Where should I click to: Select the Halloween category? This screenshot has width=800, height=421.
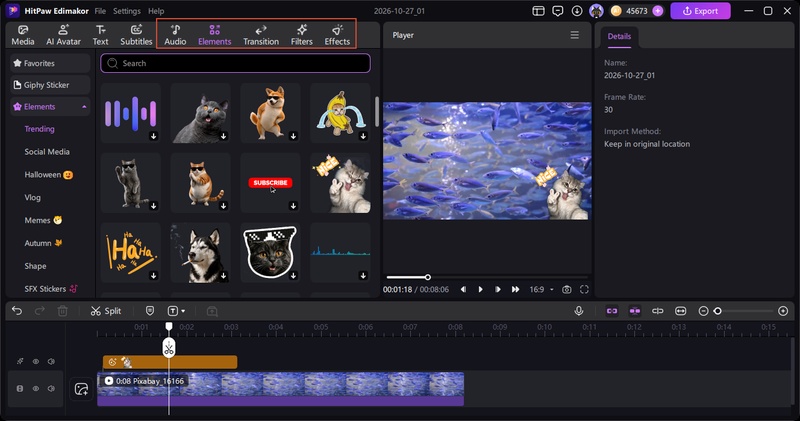tap(48, 175)
